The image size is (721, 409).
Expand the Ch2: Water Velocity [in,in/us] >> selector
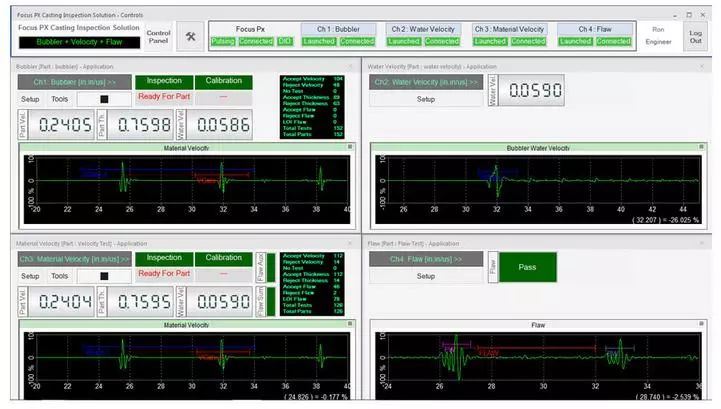click(426, 81)
